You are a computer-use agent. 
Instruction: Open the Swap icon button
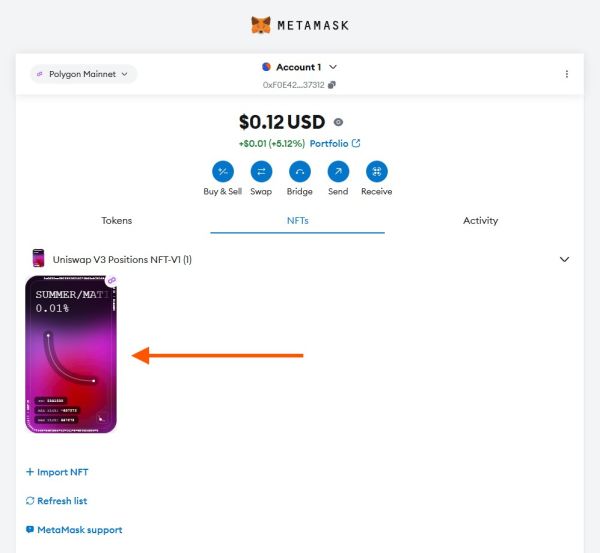(261, 171)
